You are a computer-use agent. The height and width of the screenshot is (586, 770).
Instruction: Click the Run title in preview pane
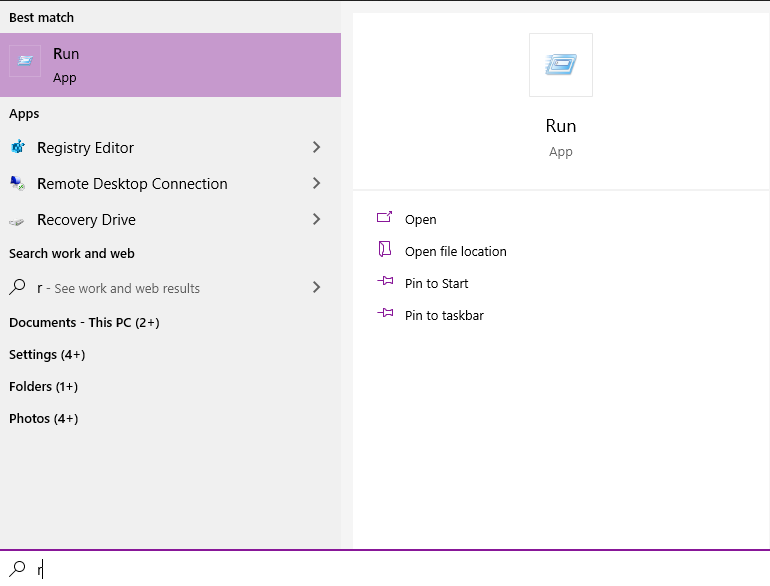click(561, 126)
